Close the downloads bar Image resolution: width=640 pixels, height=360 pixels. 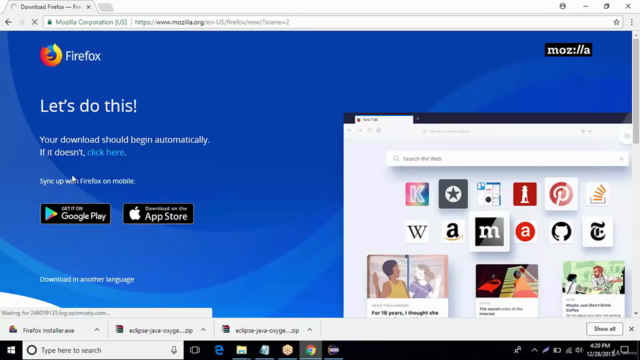(x=631, y=329)
